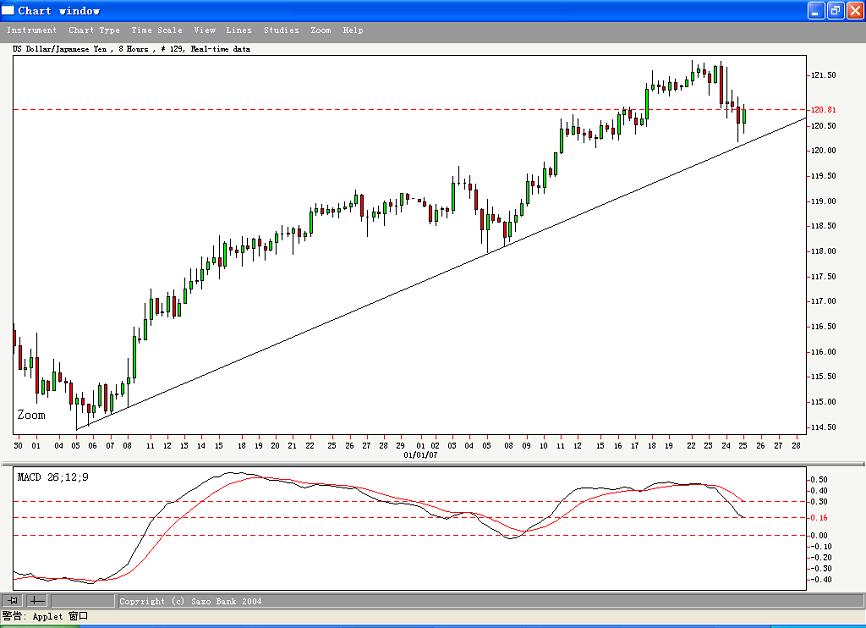This screenshot has width=866, height=628.
Task: Open the Instrument menu
Action: click(32, 30)
